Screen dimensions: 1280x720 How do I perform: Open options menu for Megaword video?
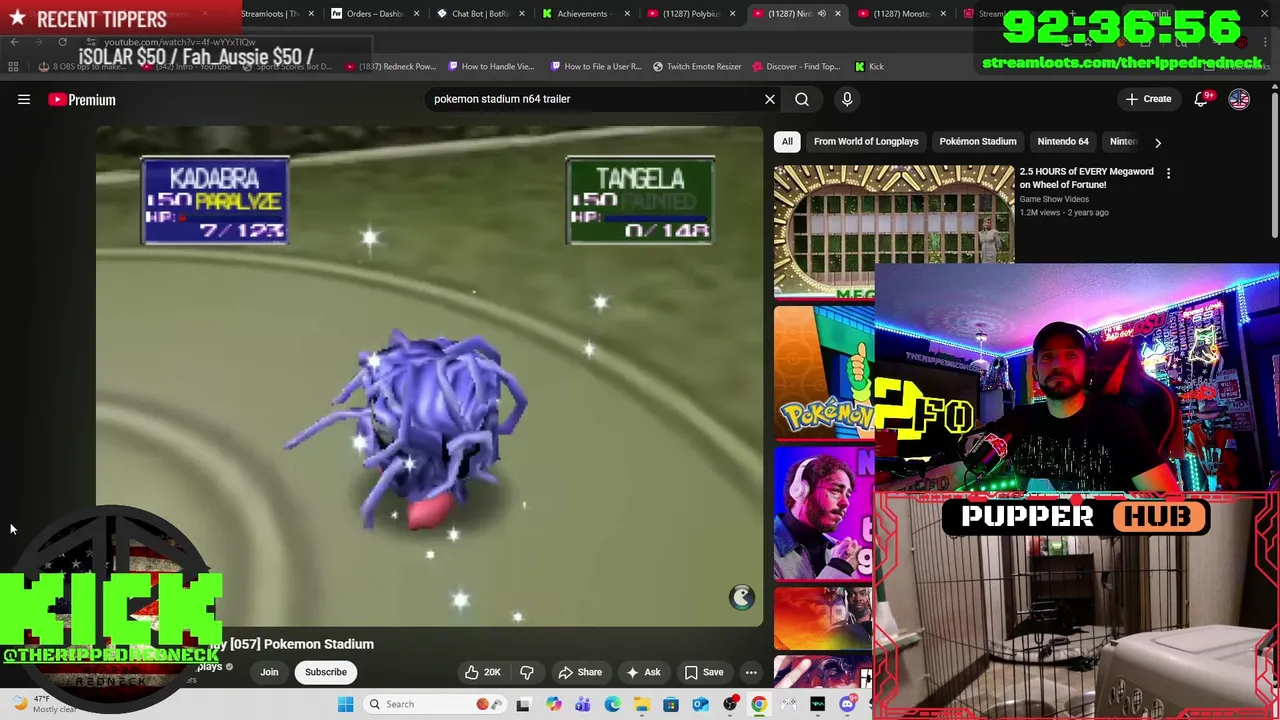tap(1168, 173)
